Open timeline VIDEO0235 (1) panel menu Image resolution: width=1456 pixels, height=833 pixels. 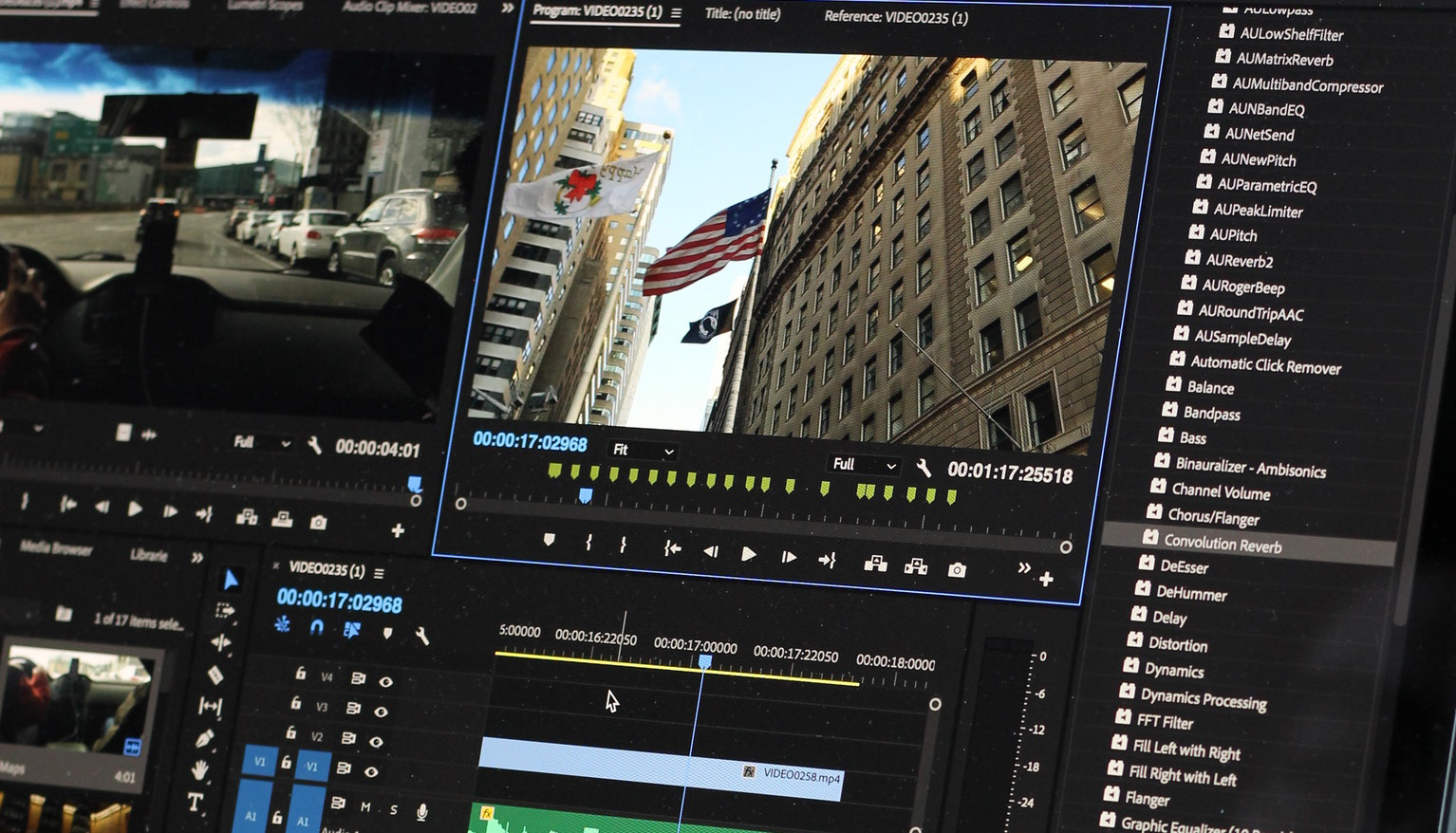point(379,573)
